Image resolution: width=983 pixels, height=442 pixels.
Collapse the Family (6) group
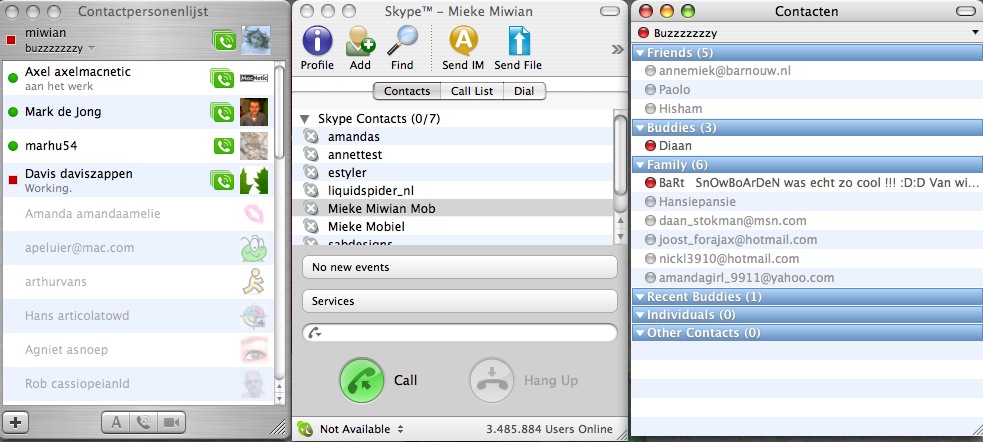pos(640,166)
